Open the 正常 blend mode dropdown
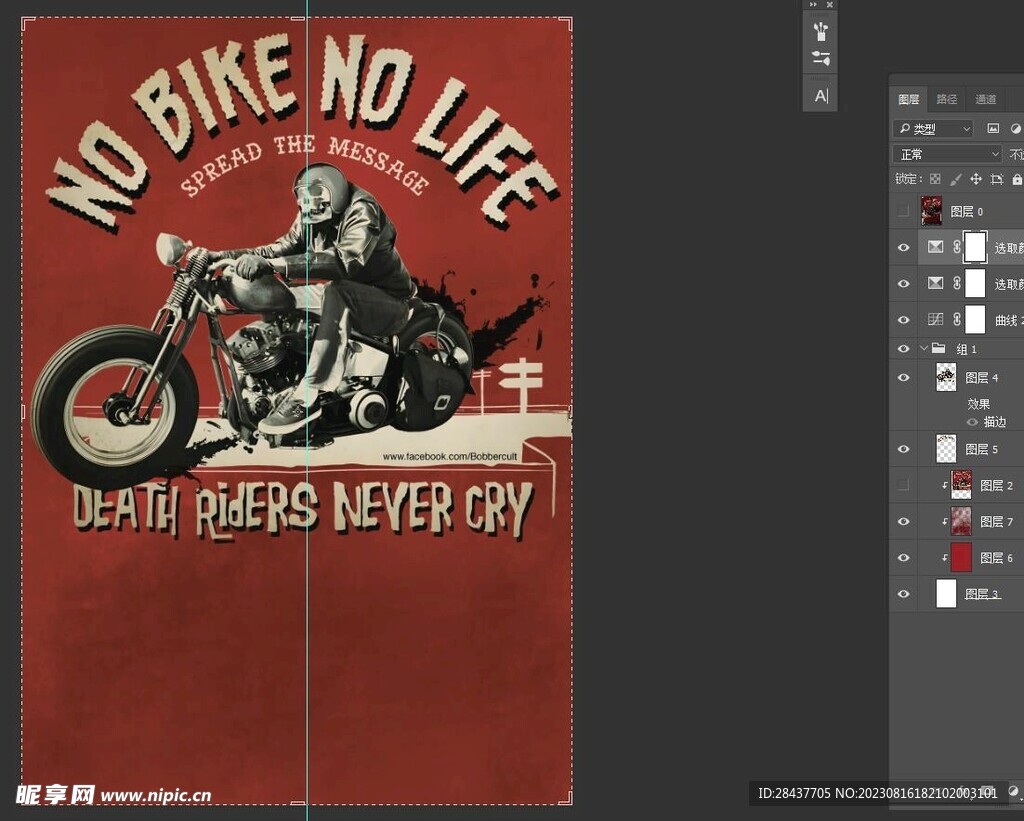1024x821 pixels. 947,154
